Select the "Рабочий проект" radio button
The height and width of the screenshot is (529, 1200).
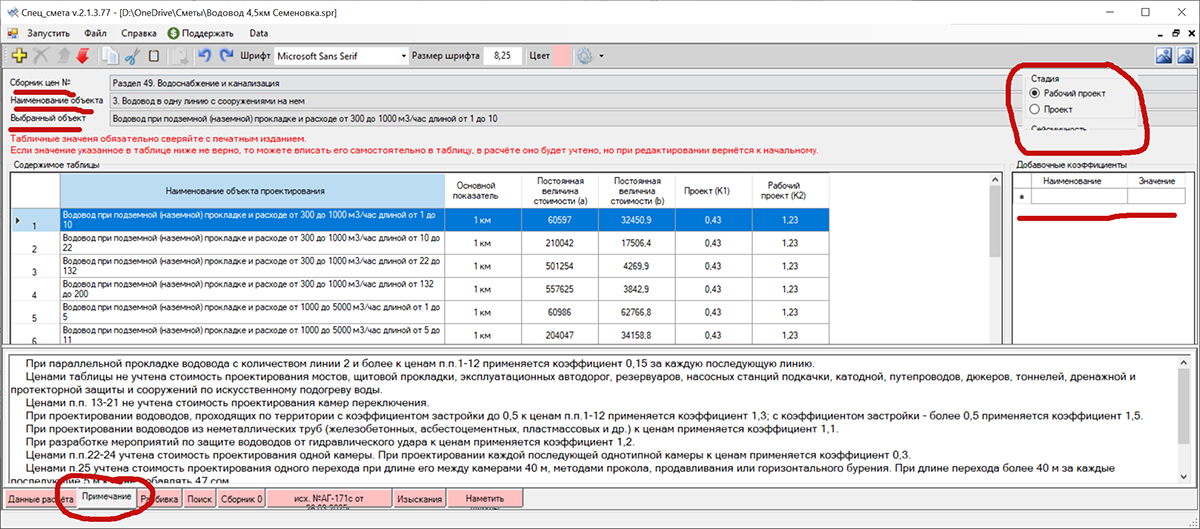[1036, 93]
